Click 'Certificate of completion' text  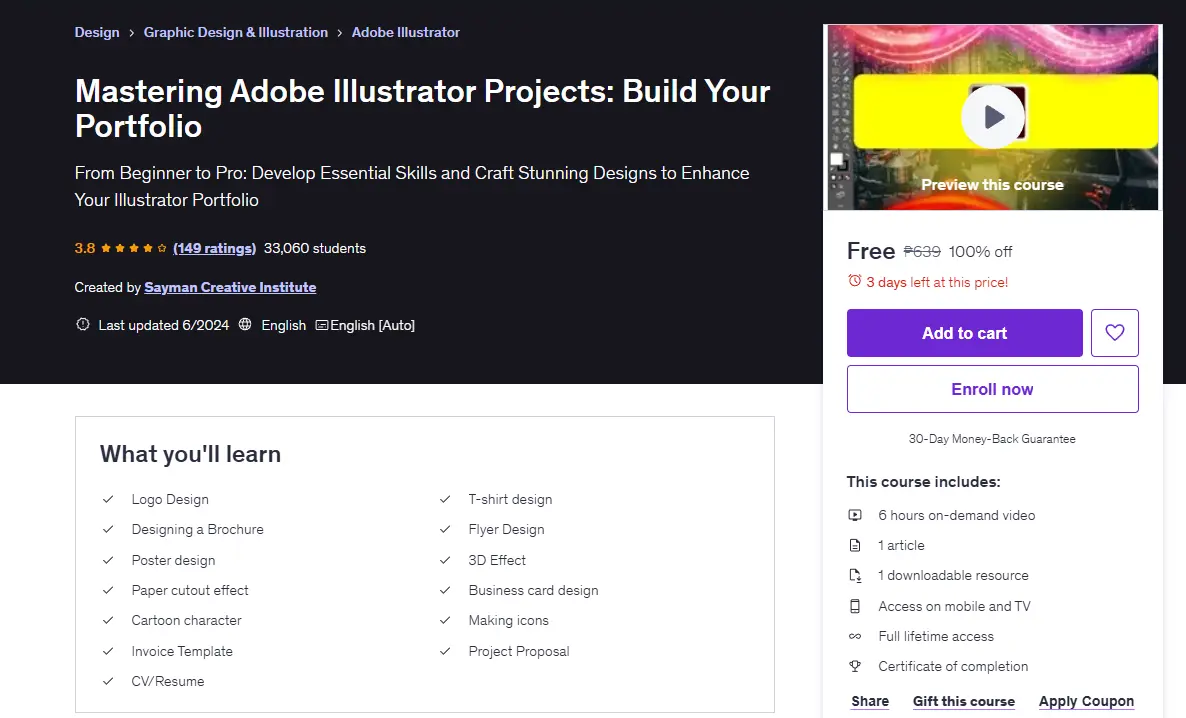953,667
